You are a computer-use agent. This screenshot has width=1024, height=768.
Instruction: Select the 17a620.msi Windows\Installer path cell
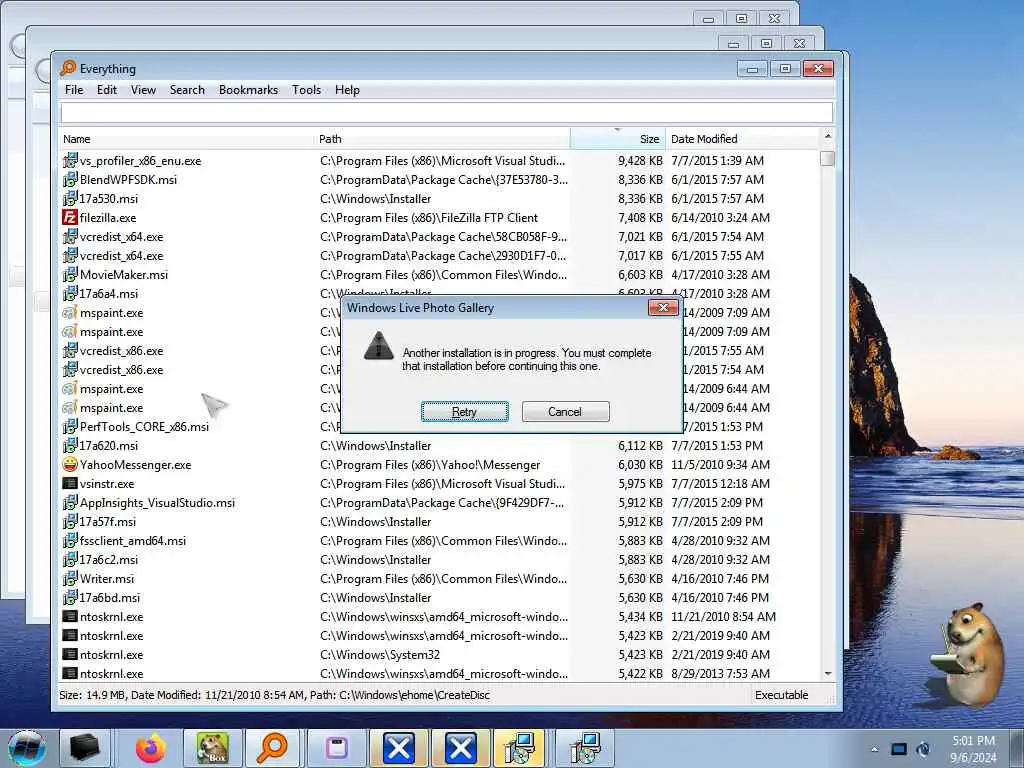click(376, 445)
